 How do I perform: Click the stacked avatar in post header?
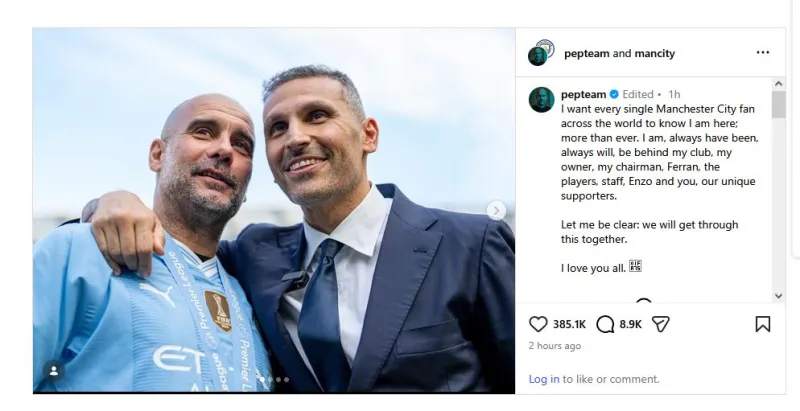541,53
